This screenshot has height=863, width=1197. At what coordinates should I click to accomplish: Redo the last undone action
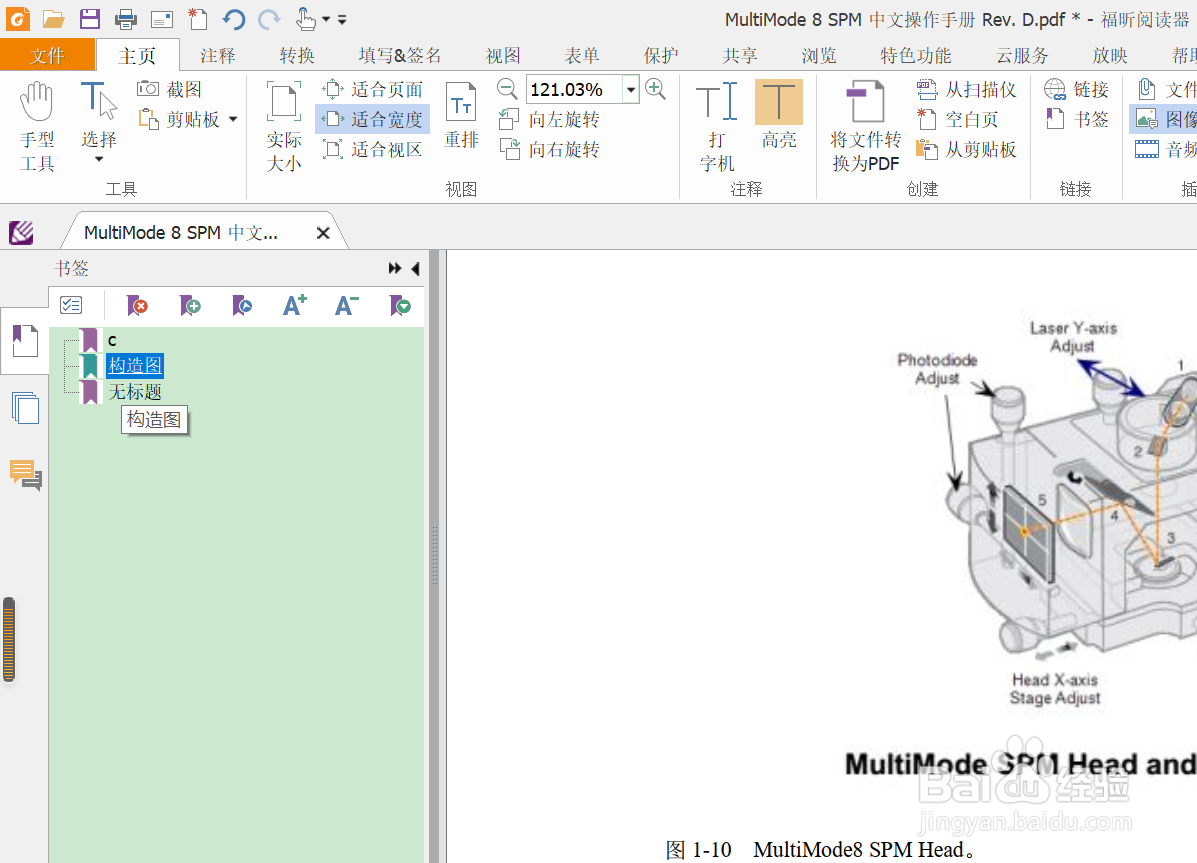269,19
